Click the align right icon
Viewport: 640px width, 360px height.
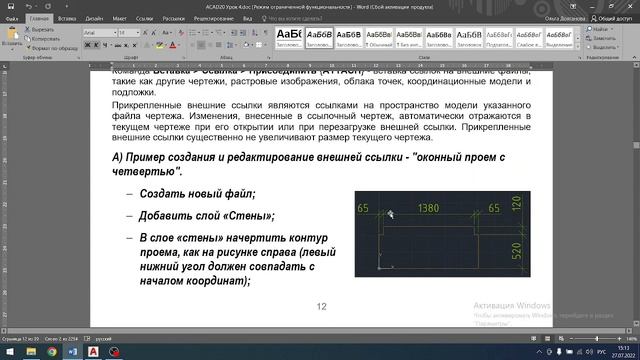pos(210,45)
